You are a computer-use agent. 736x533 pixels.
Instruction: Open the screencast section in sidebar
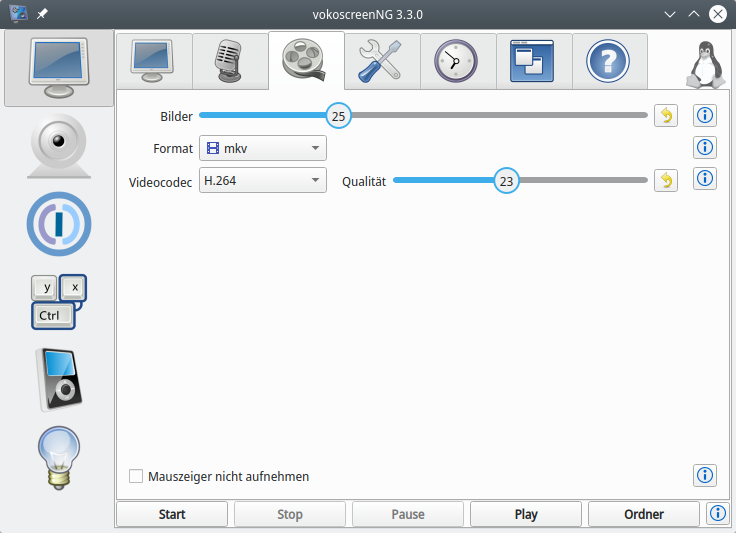point(59,69)
